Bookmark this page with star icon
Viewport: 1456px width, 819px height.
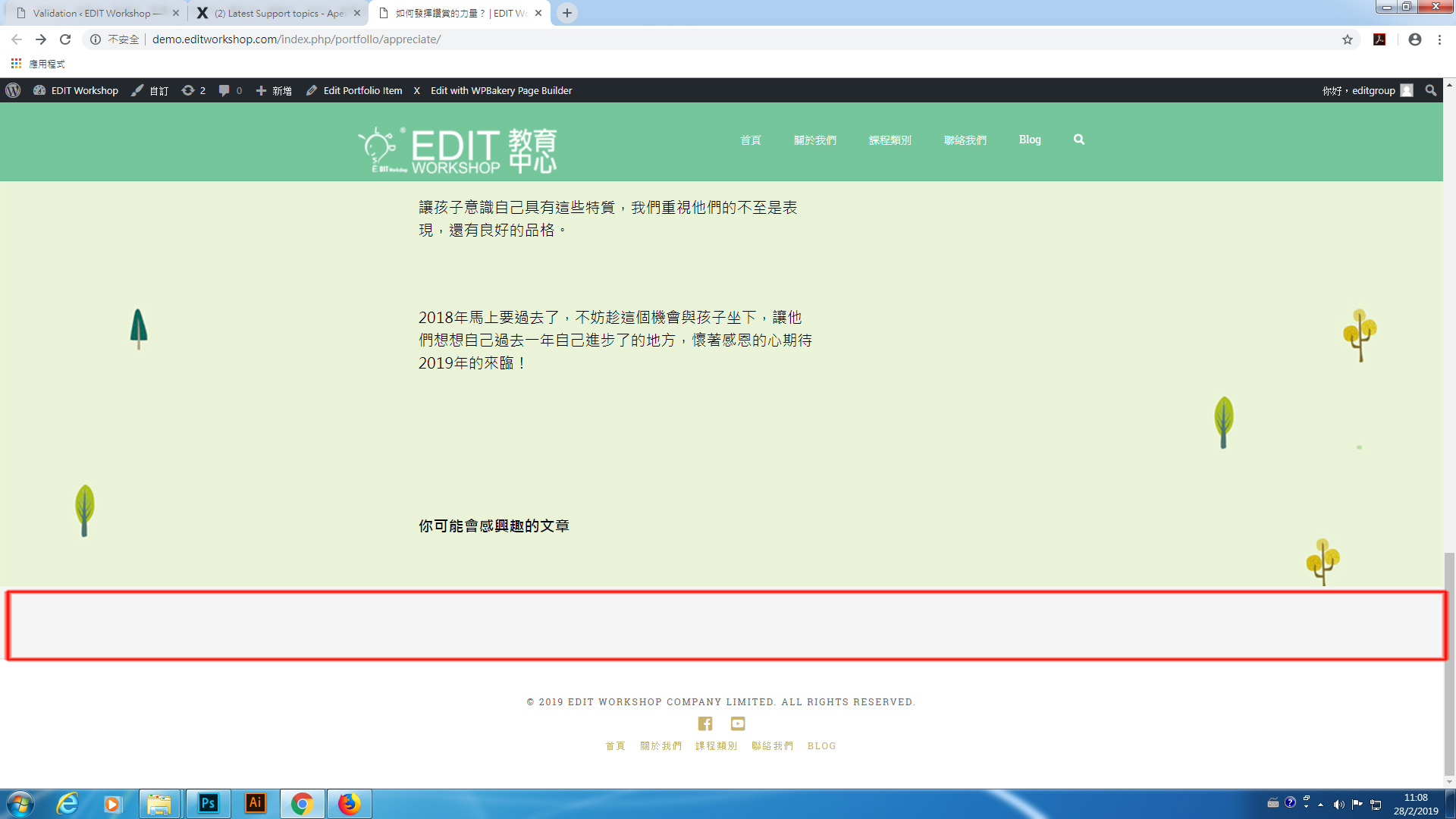(1348, 39)
